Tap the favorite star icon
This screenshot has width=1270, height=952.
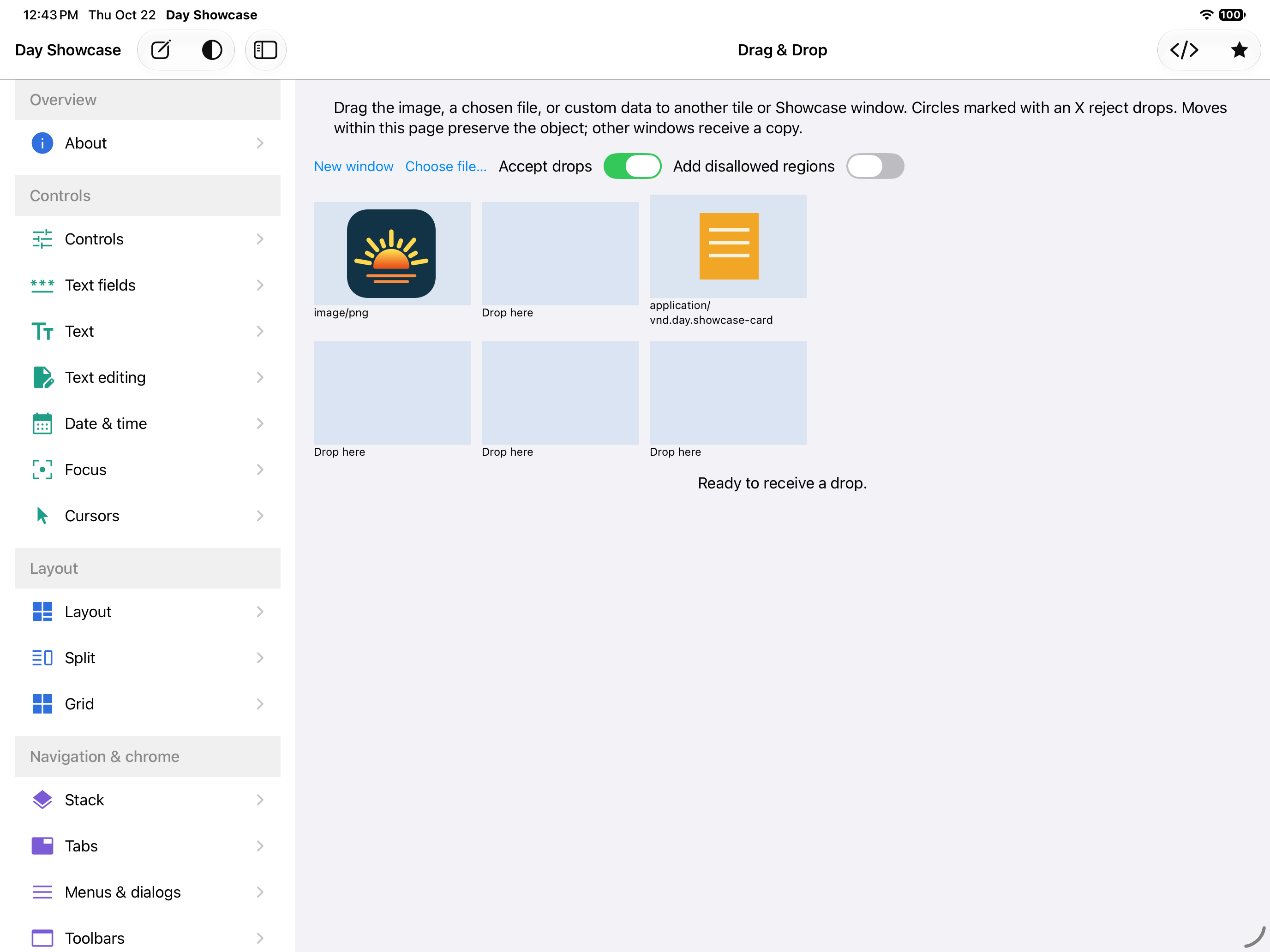[x=1239, y=50]
